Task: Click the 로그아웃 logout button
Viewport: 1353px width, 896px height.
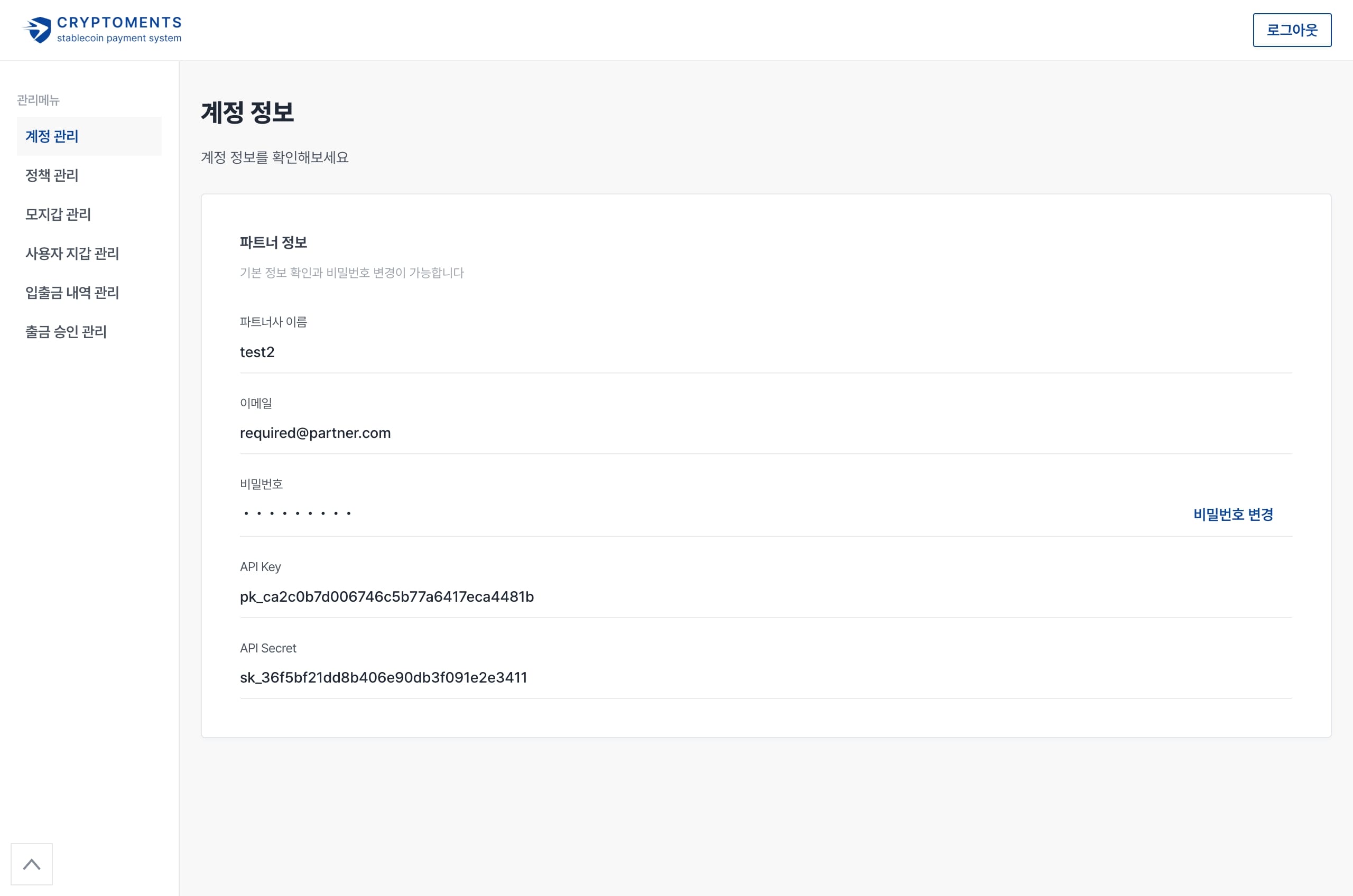Action: tap(1291, 30)
